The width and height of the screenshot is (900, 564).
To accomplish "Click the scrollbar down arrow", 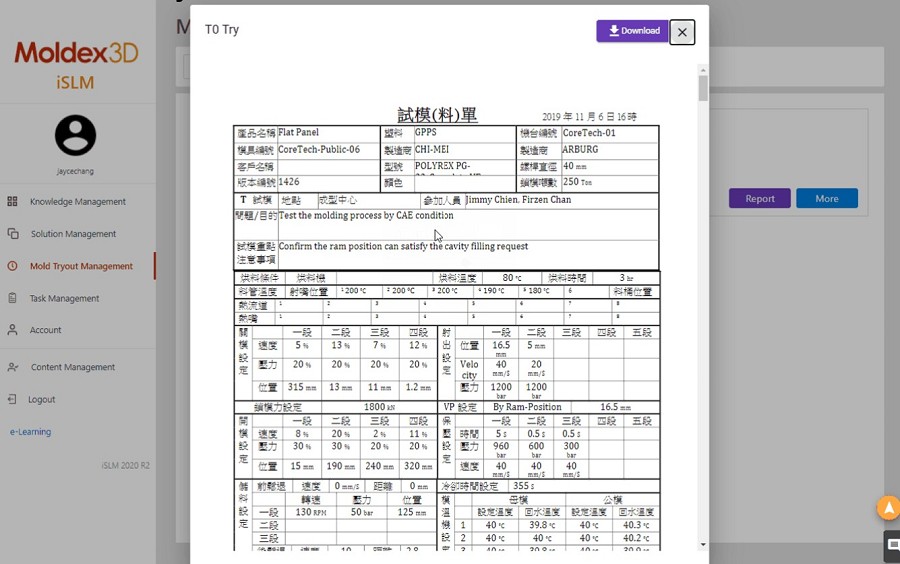I will pos(703,544).
